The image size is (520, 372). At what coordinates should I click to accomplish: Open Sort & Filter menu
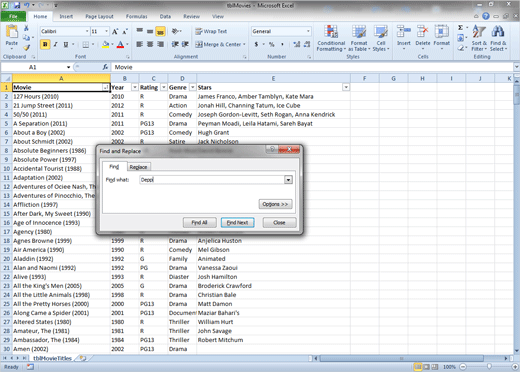[479, 38]
